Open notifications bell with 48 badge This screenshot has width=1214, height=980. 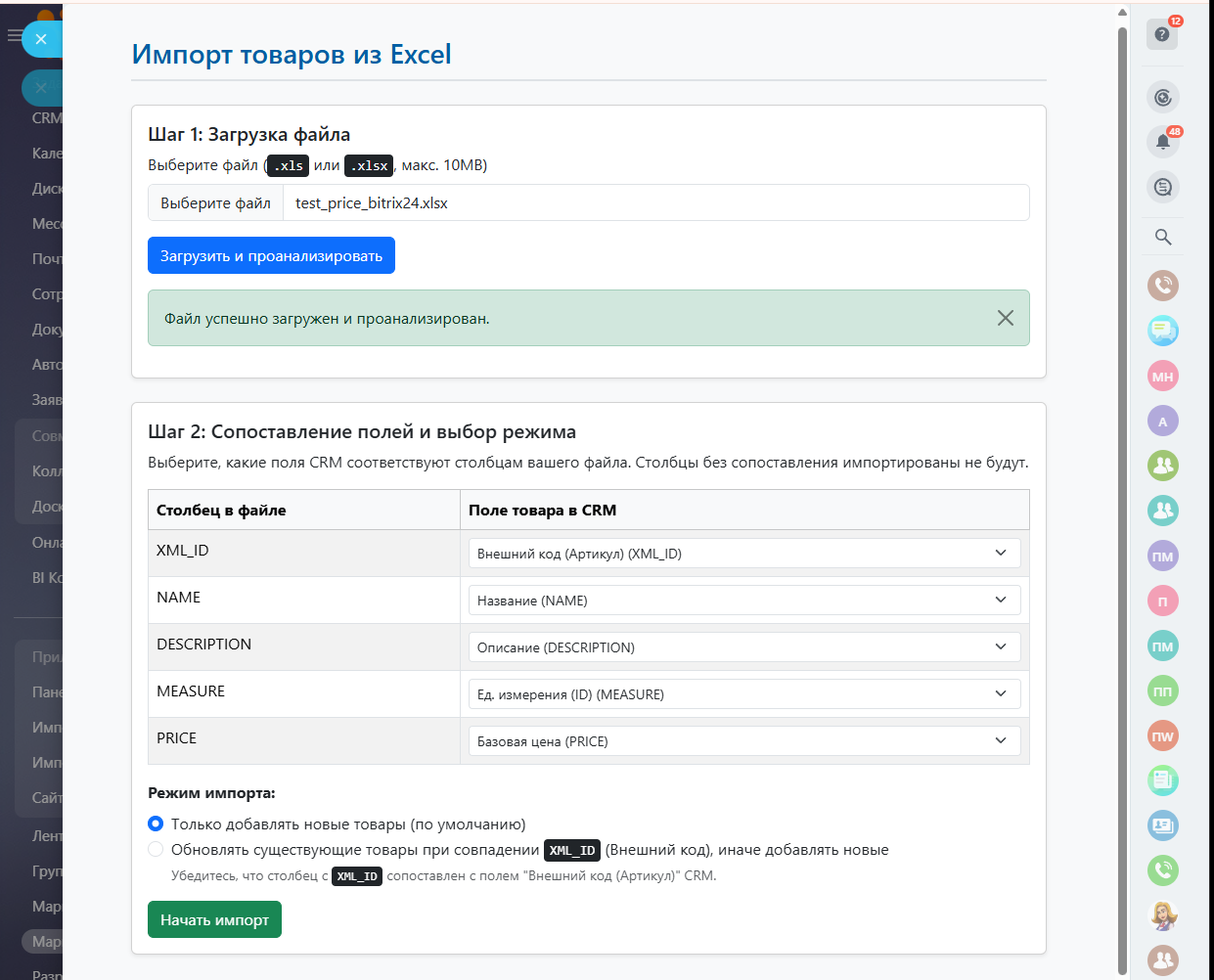click(x=1162, y=142)
